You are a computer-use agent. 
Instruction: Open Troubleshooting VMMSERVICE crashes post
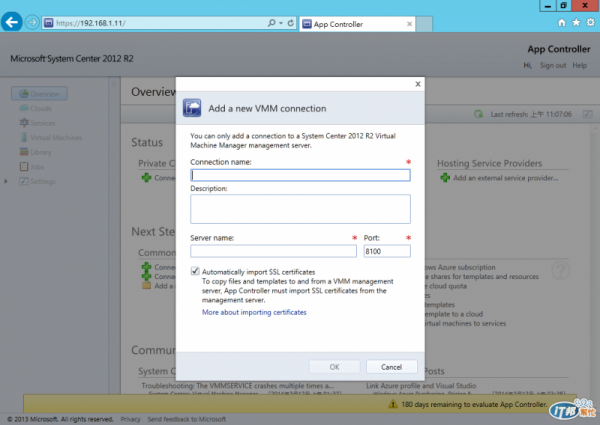click(x=237, y=386)
